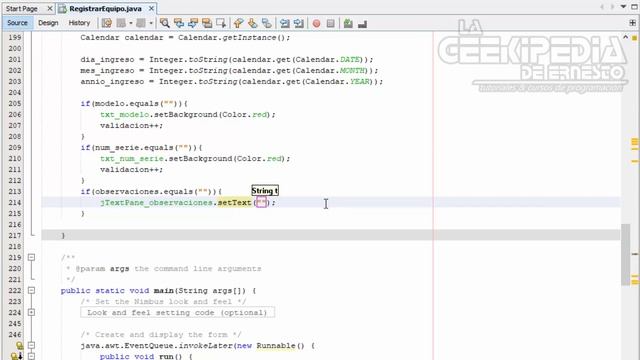Image resolution: width=640 pixels, height=360 pixels.
Task: Switch to Source view
Action: click(x=17, y=23)
